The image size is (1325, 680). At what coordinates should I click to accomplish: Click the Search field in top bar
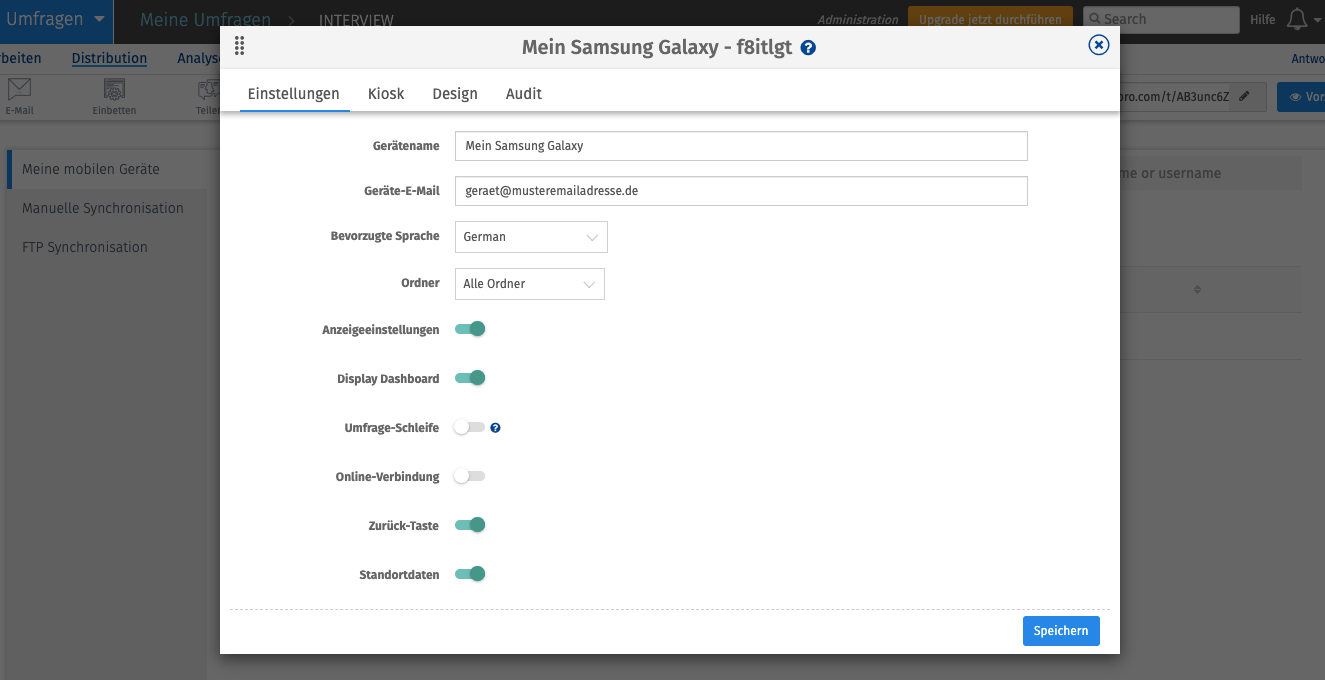(x=1159, y=19)
